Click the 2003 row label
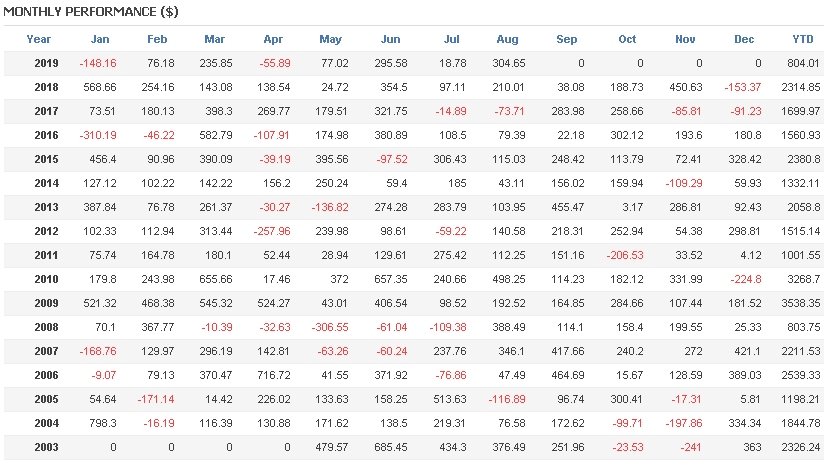Image resolution: width=825 pixels, height=460 pixels. pyautogui.click(x=46, y=447)
